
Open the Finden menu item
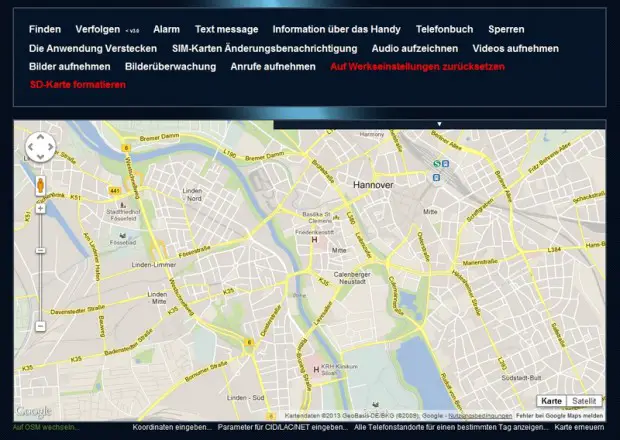pyautogui.click(x=45, y=29)
